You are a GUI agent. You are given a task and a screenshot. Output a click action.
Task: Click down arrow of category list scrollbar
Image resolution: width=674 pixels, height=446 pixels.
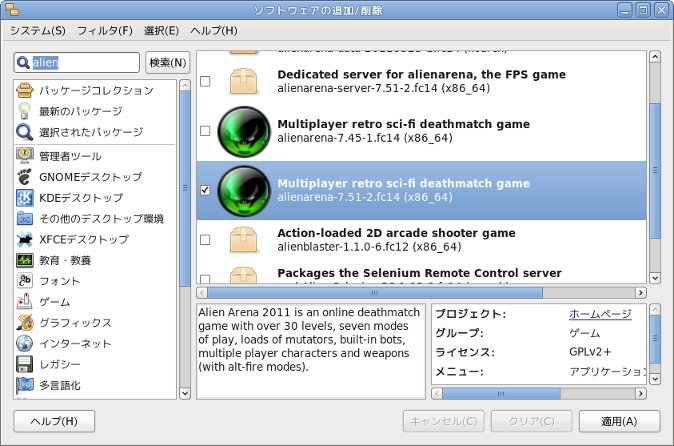185,393
